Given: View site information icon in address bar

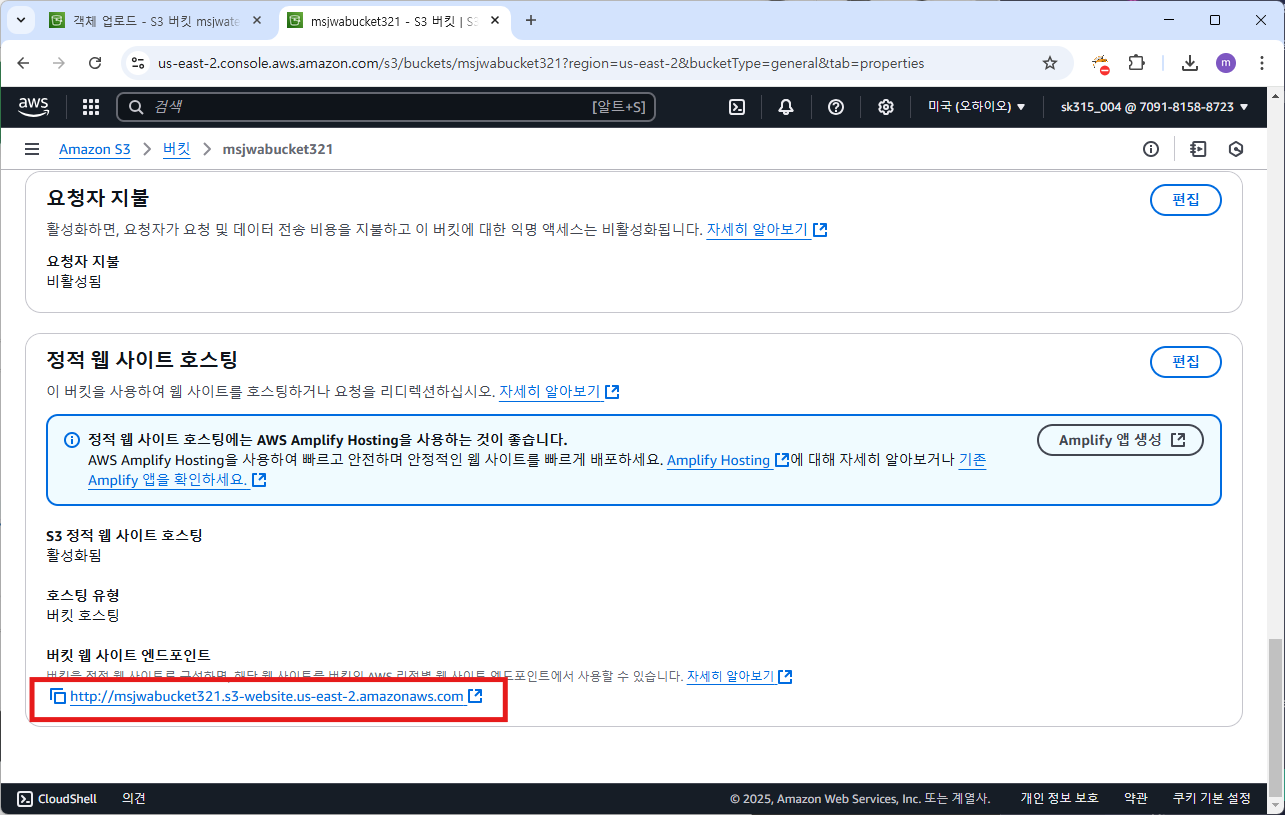Looking at the screenshot, I should 138,63.
